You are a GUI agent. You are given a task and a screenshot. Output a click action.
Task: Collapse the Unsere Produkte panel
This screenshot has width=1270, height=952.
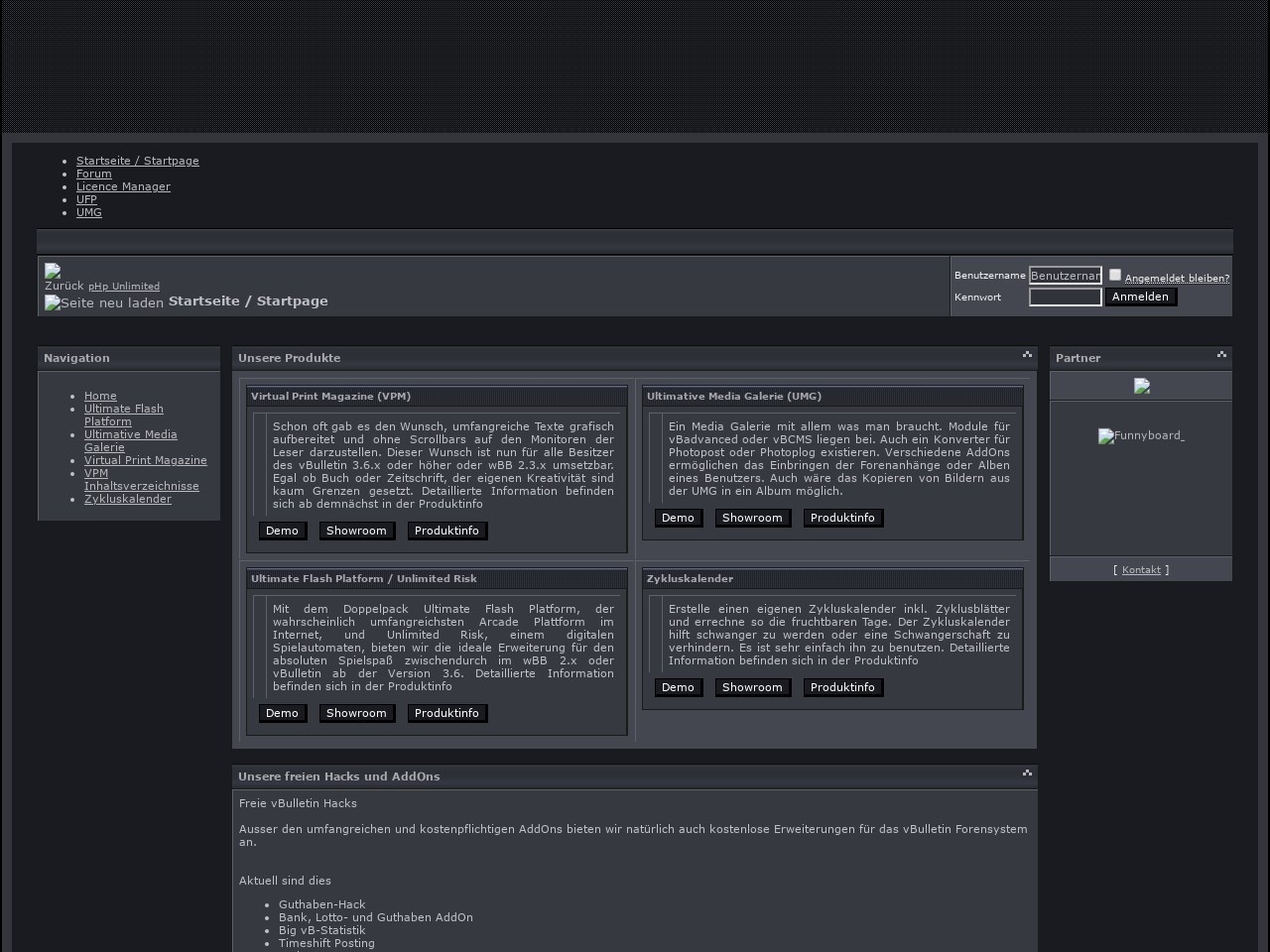coord(1027,355)
